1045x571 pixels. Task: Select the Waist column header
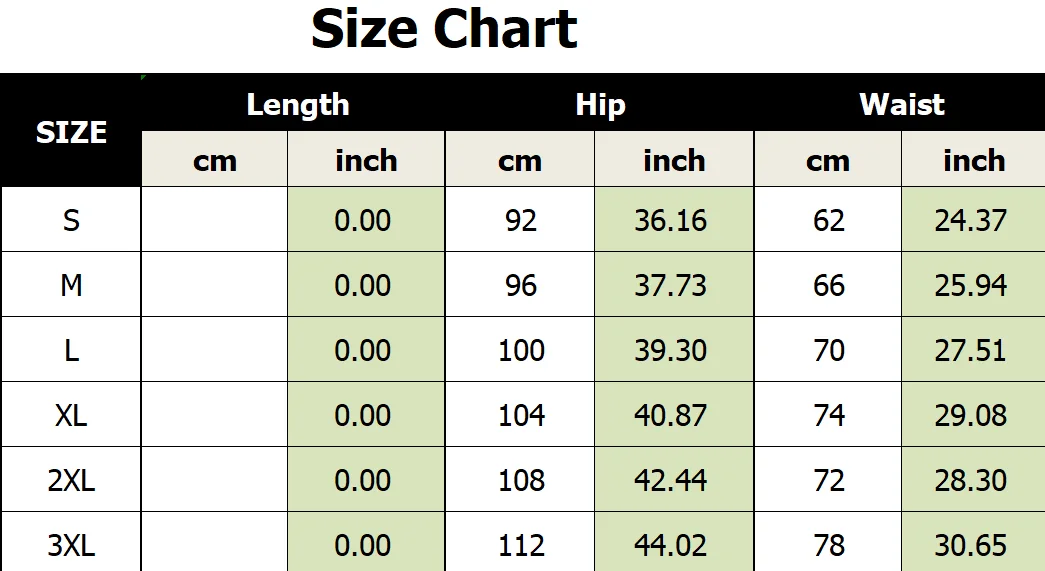(900, 104)
